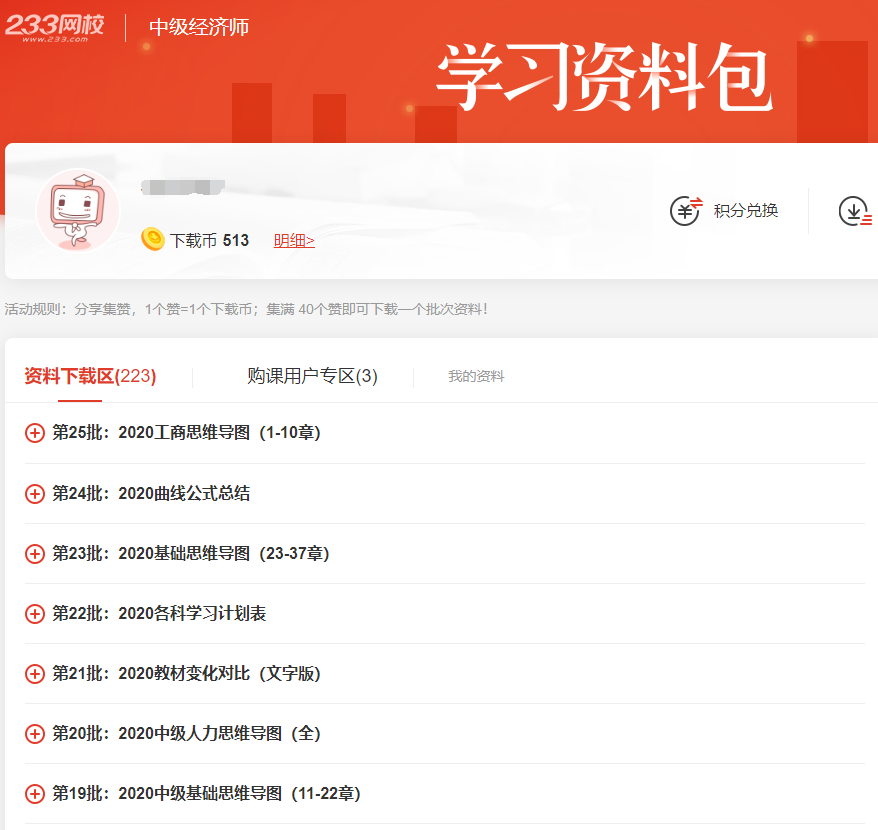Viewport: 878px width, 830px height.
Task: Click the gold download coin icon
Action: [152, 239]
